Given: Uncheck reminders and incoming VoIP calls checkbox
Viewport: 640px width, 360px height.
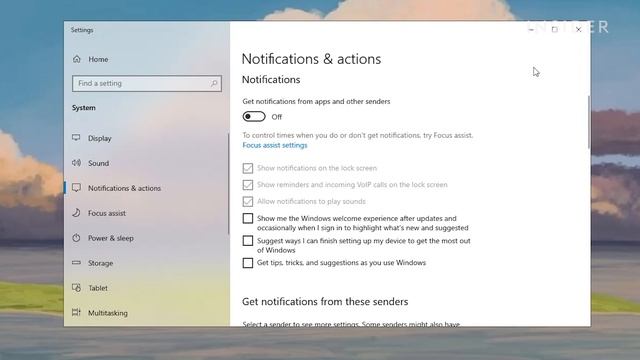Looking at the screenshot, I should pyautogui.click(x=248, y=185).
